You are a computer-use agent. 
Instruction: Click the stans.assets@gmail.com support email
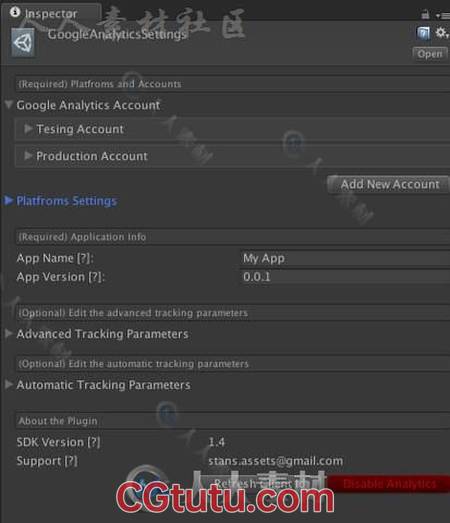coord(276,461)
